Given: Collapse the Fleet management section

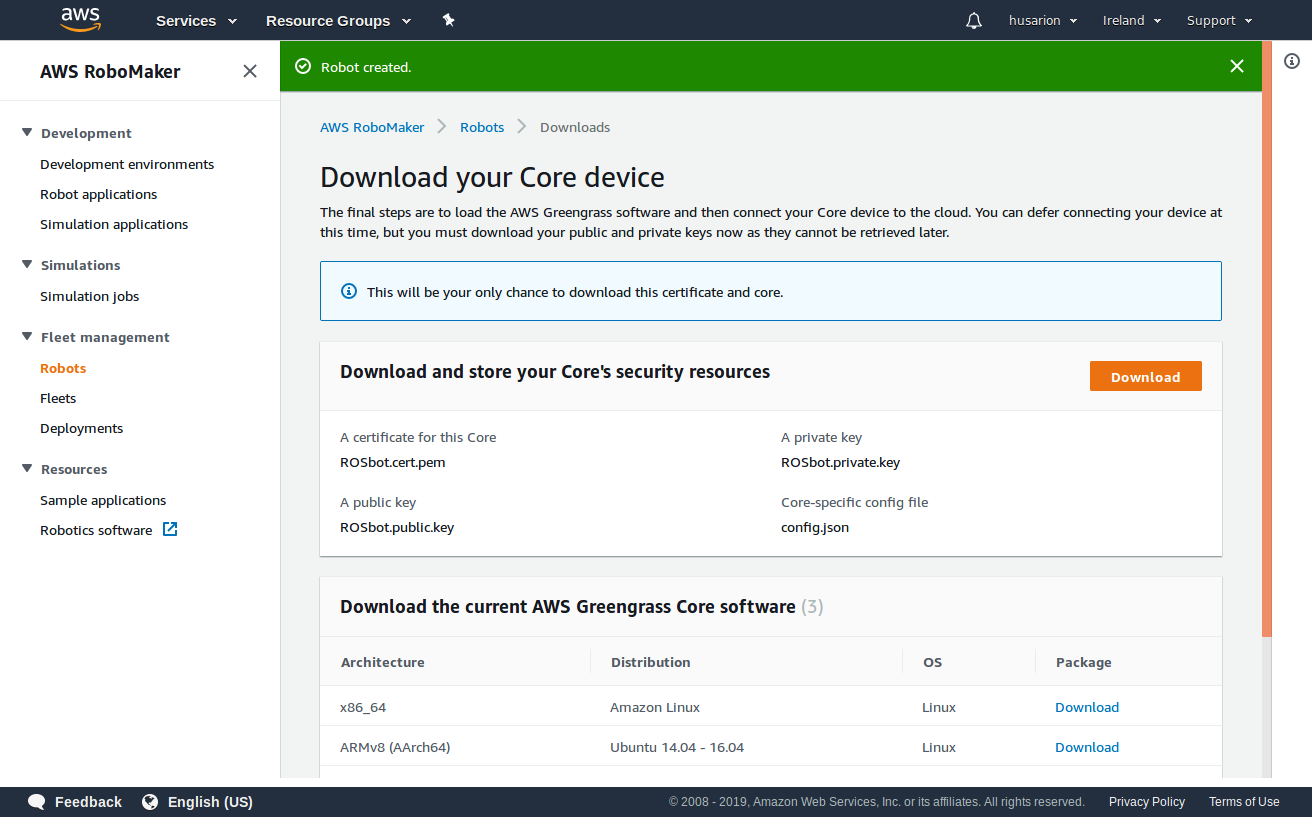Looking at the screenshot, I should (27, 336).
